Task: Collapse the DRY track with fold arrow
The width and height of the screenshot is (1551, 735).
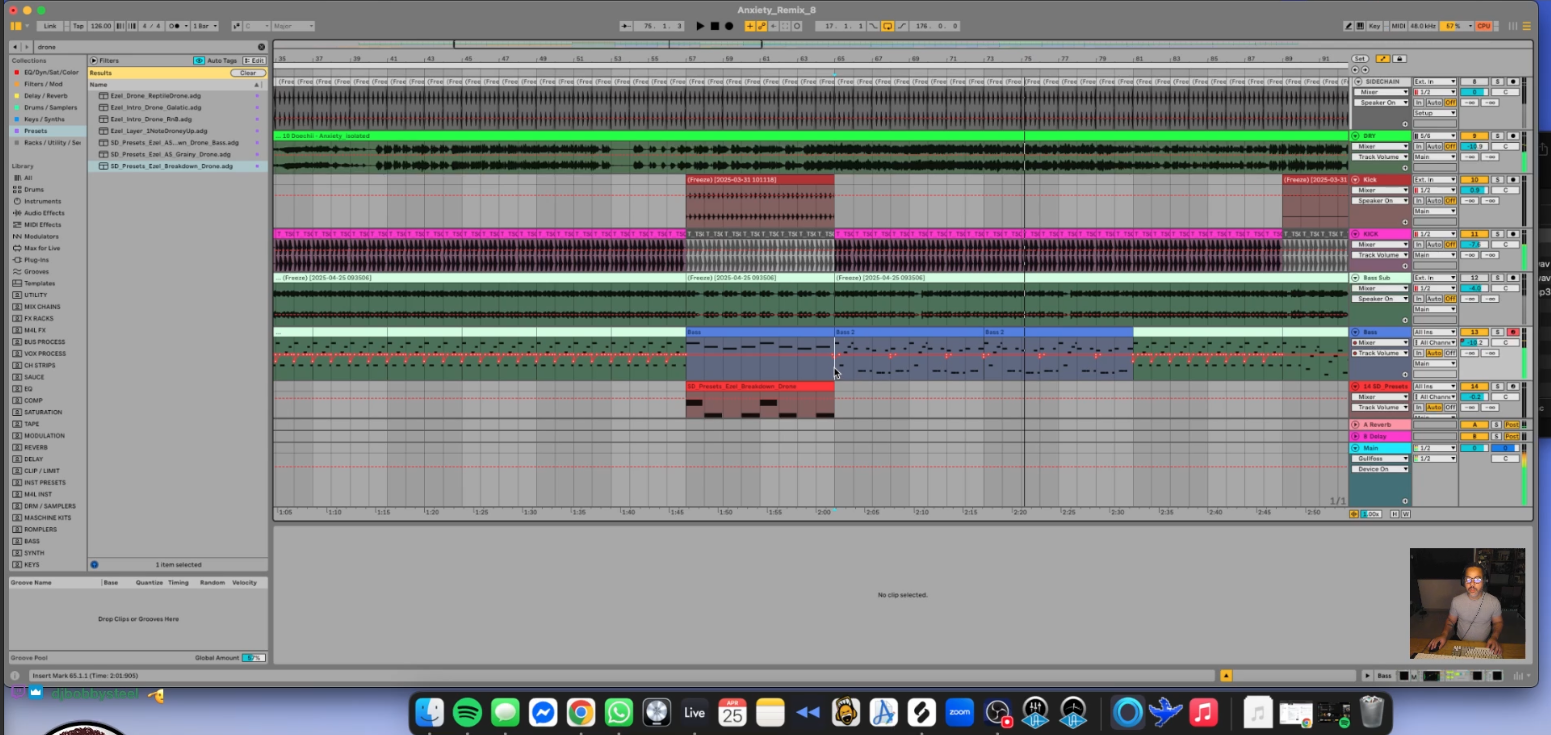Action: click(x=1356, y=136)
